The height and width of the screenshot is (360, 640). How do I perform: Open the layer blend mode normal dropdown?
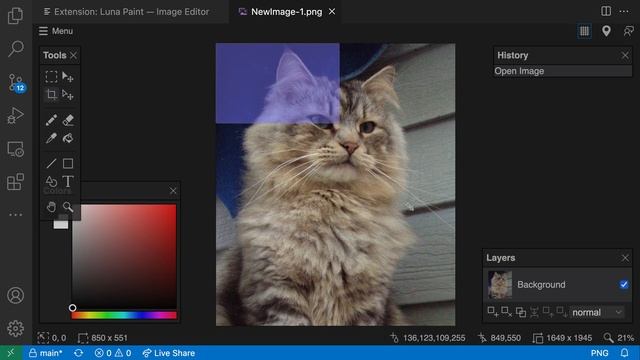(596, 312)
